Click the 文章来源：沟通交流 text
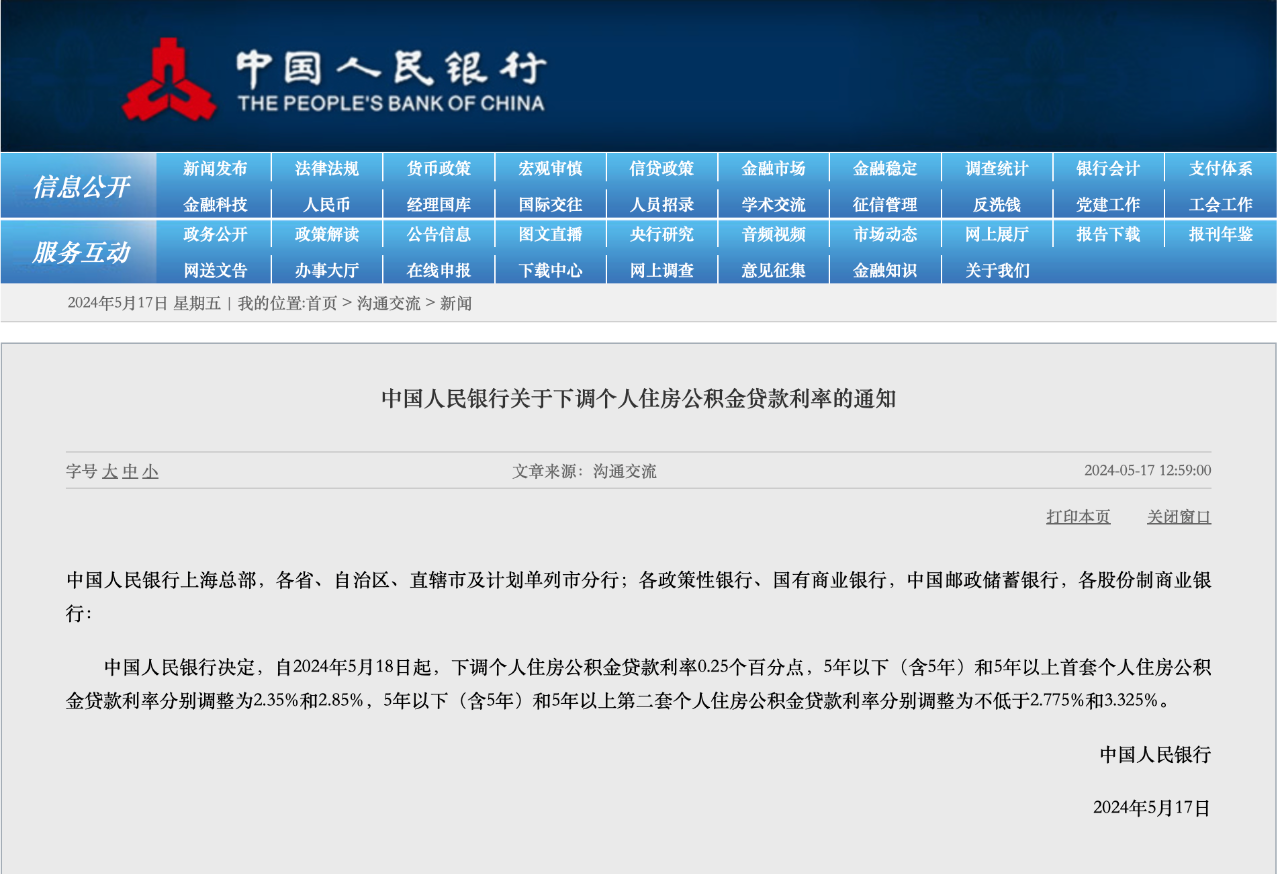Screen dimensions: 1280x874 click(585, 471)
